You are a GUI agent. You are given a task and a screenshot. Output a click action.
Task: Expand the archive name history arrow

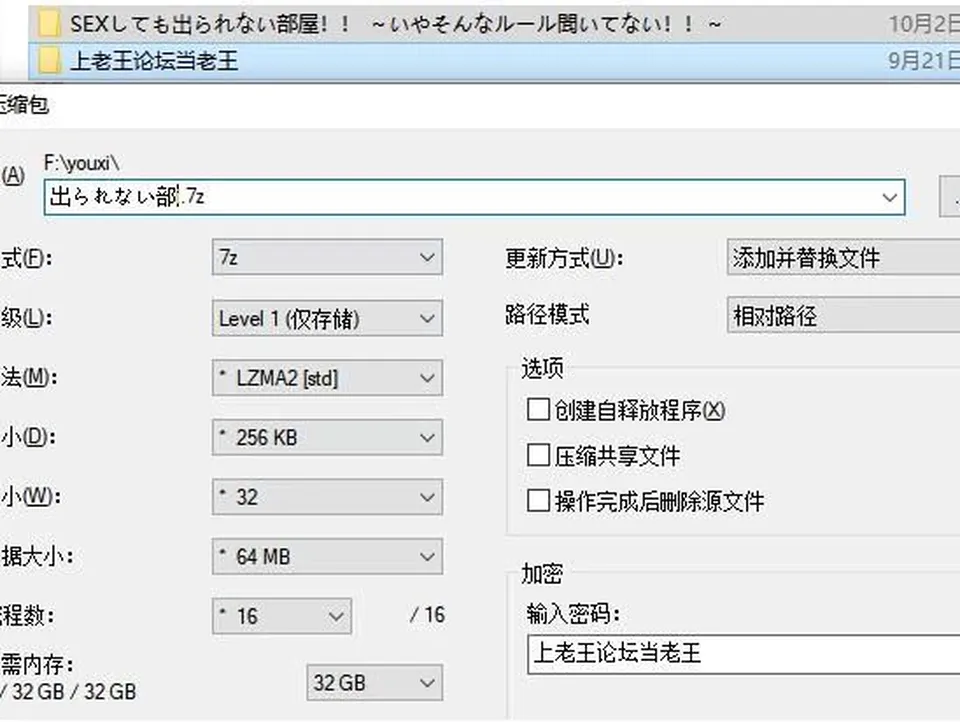[889, 197]
